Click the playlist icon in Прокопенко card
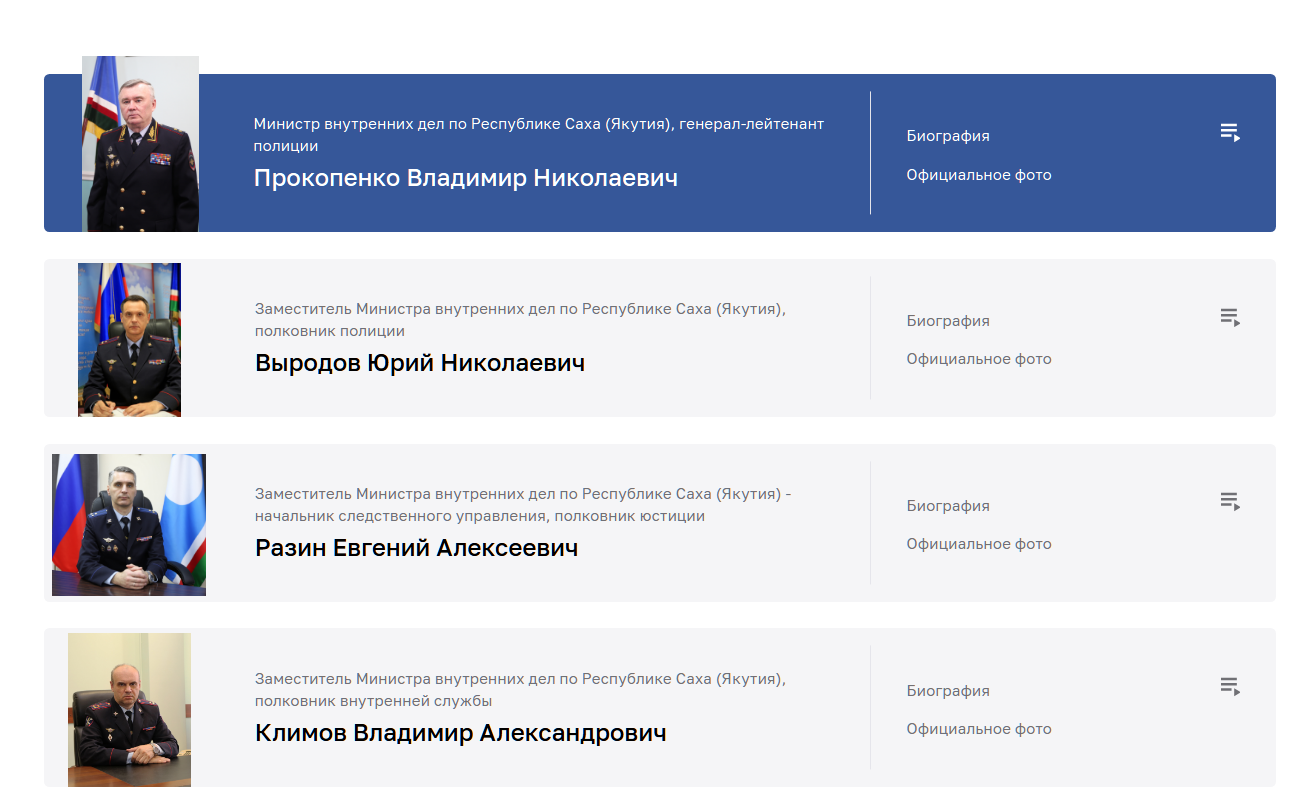This screenshot has width=1300, height=804. tap(1230, 132)
